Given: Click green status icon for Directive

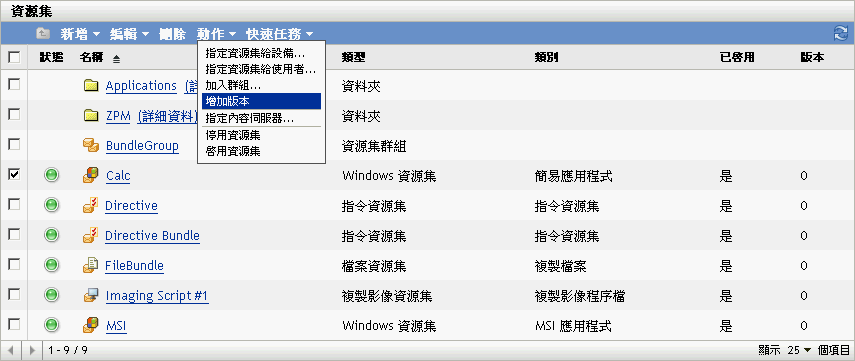Looking at the screenshot, I should (x=51, y=205).
